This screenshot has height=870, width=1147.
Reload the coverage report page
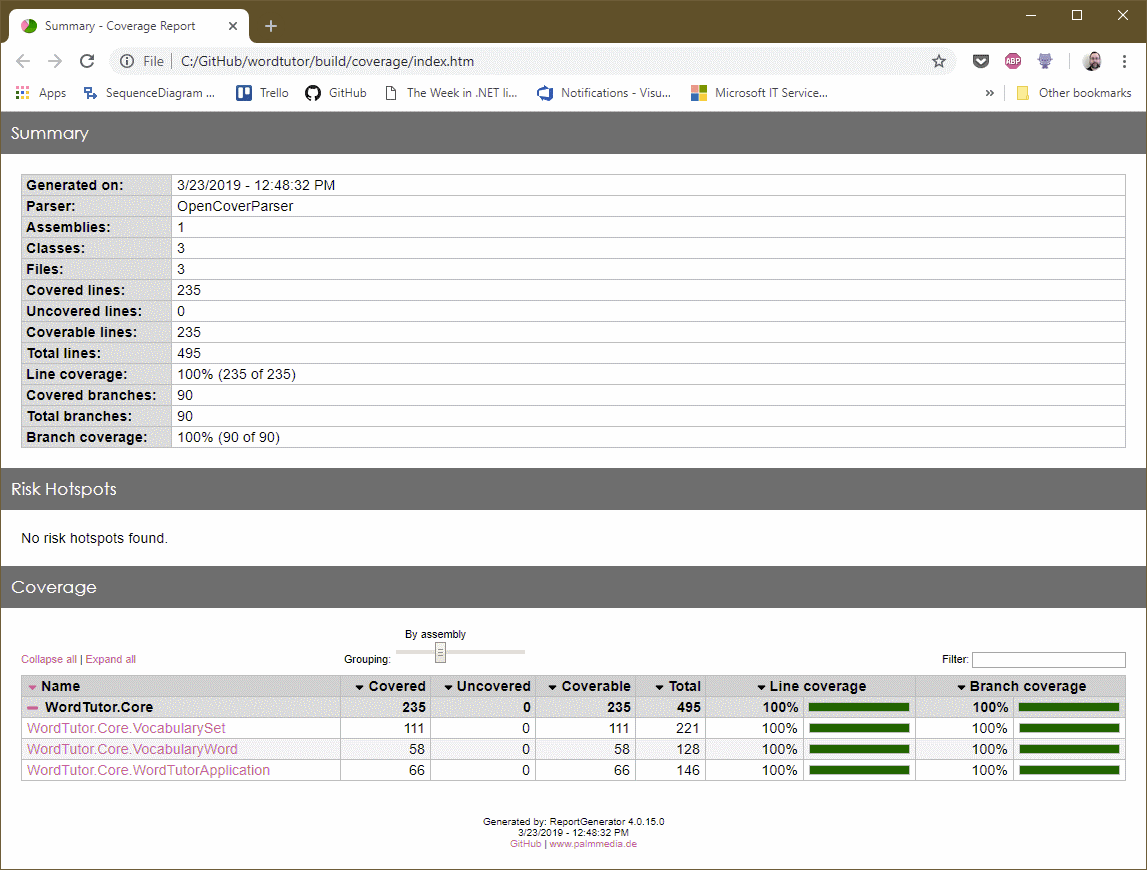pos(87,61)
